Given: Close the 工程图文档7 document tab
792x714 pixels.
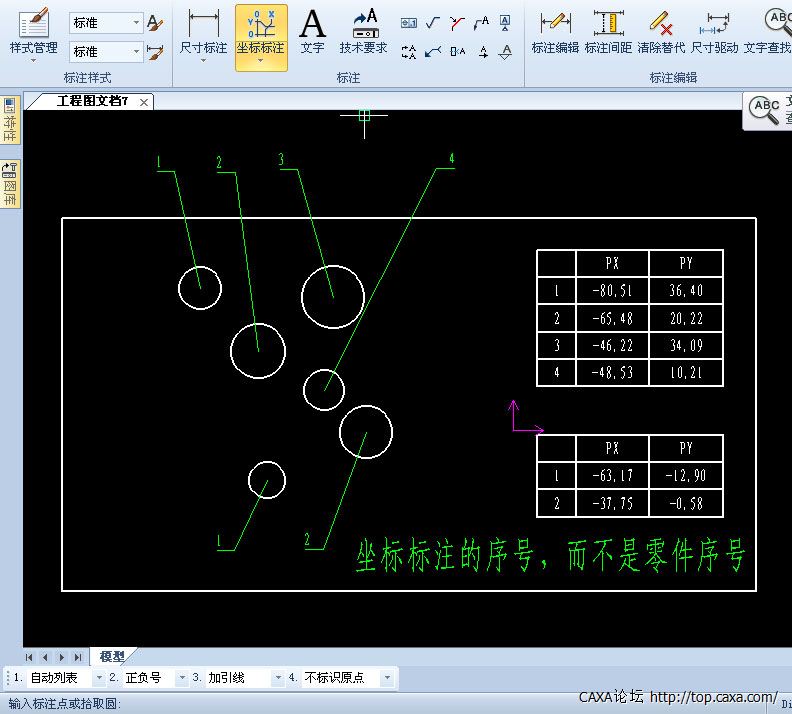Looking at the screenshot, I should click(x=144, y=103).
